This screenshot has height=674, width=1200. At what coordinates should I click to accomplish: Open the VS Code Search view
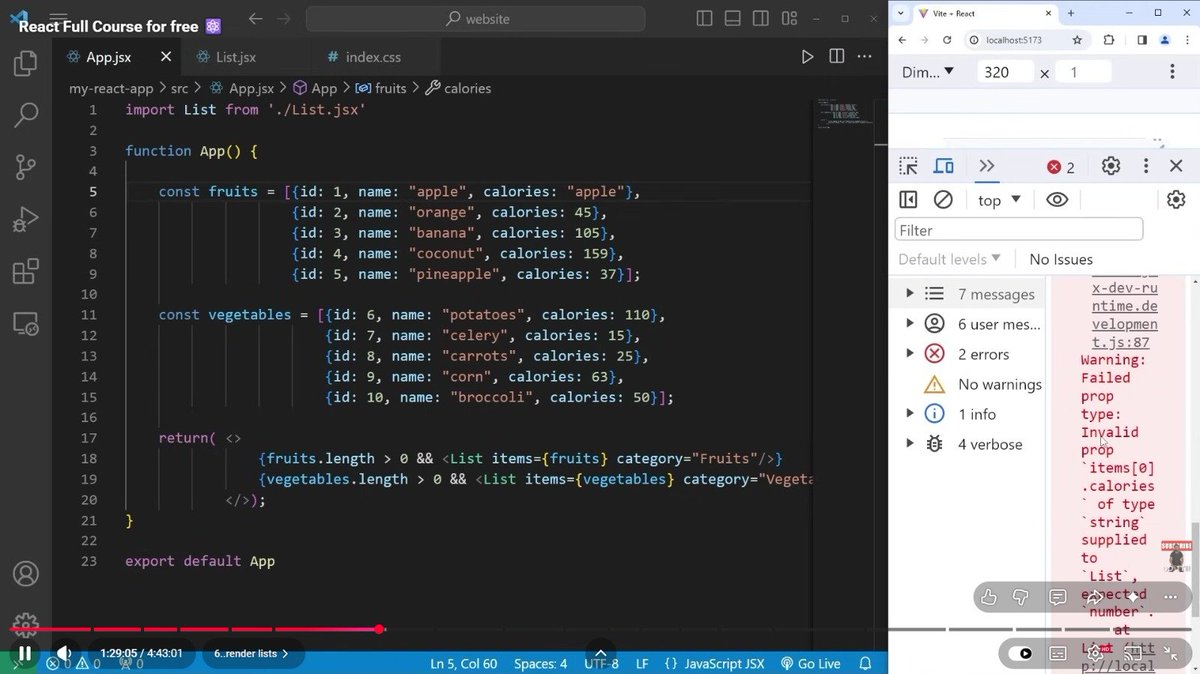coord(26,115)
